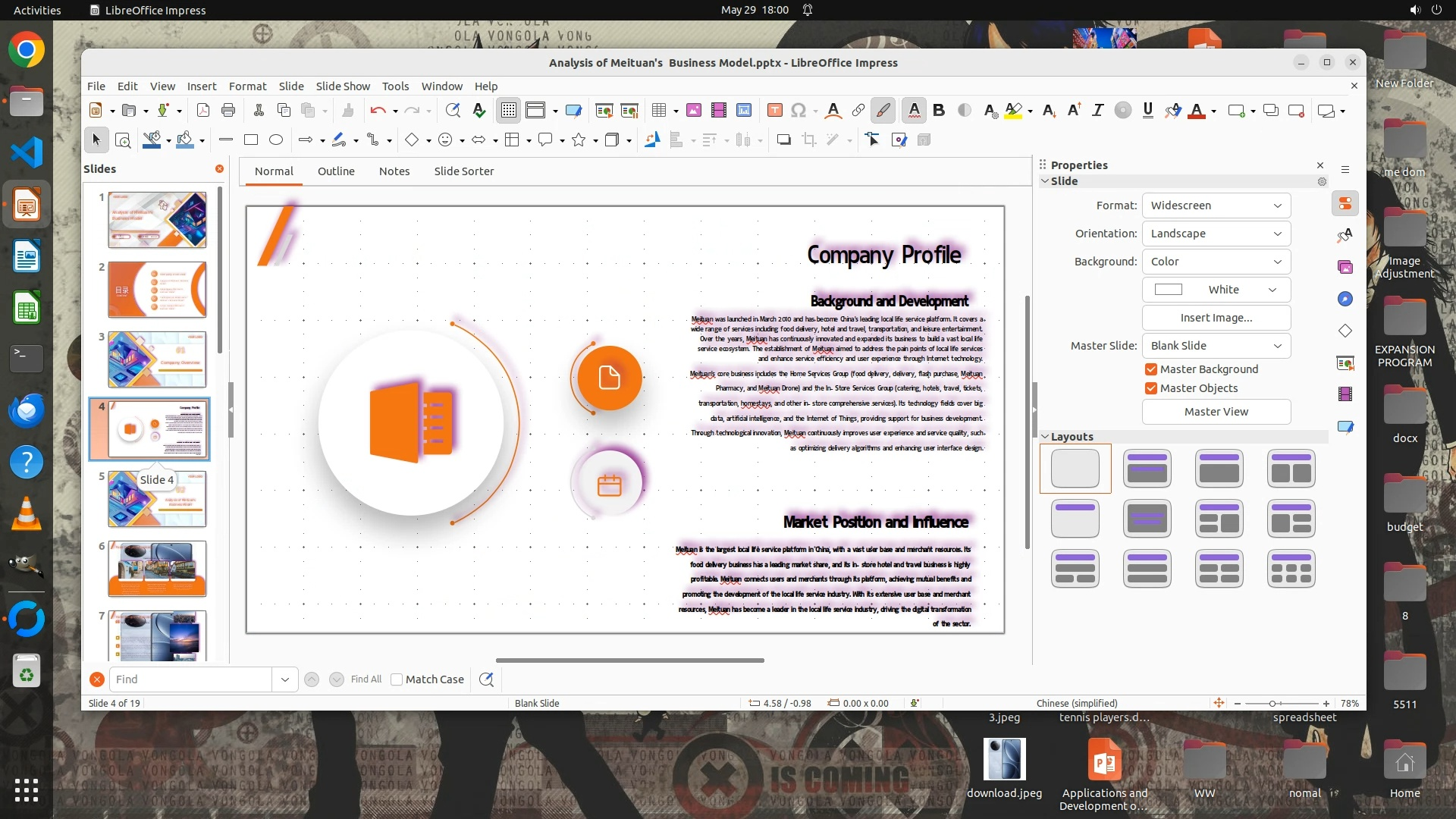The width and height of the screenshot is (1456, 819).
Task: Click the Print icon in toolbar
Action: point(228,111)
